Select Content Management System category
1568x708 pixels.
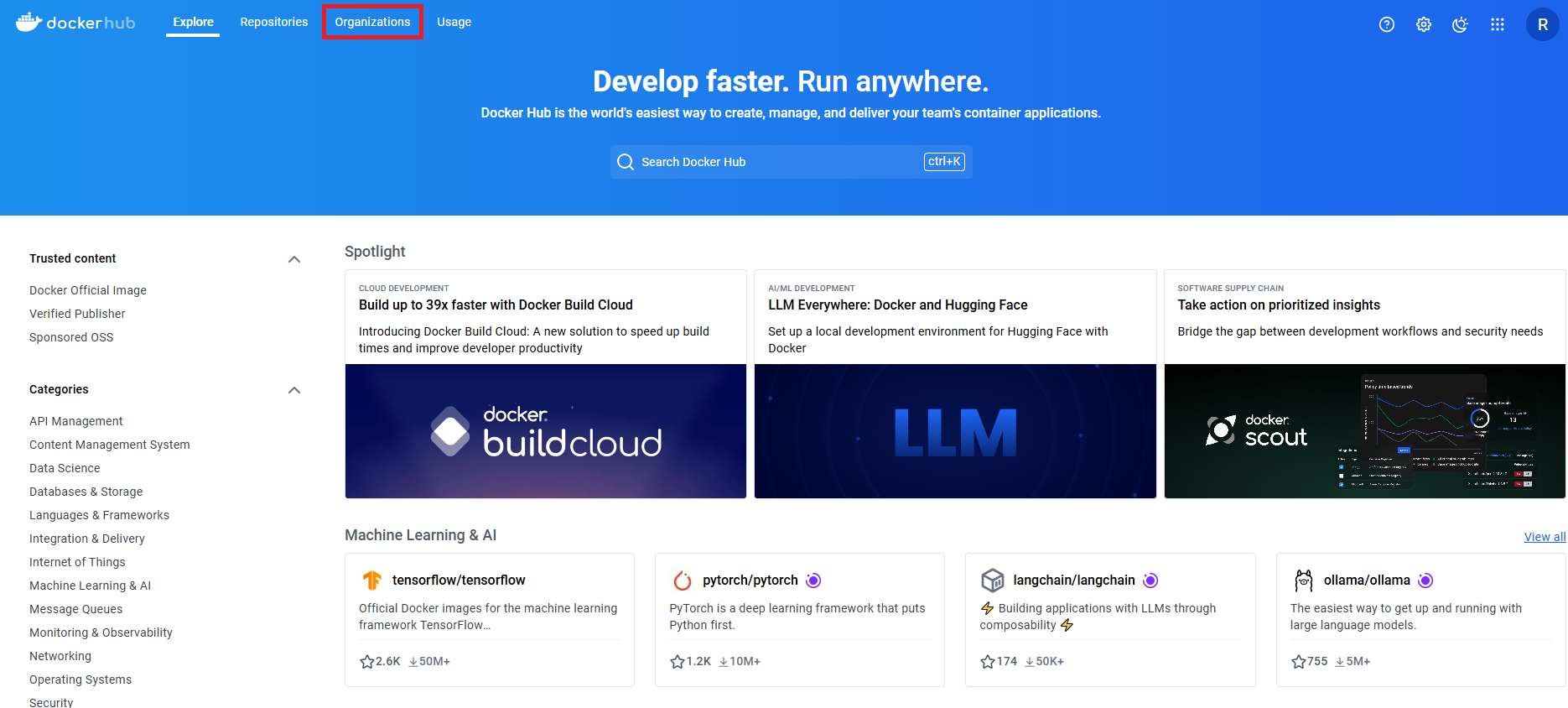click(110, 445)
